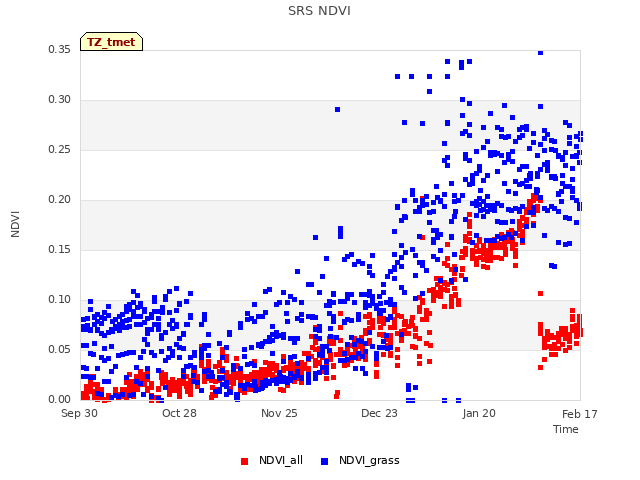The width and height of the screenshot is (640, 480).
Task: Click the 0.15 y-axis tick label
Action: pos(60,249)
